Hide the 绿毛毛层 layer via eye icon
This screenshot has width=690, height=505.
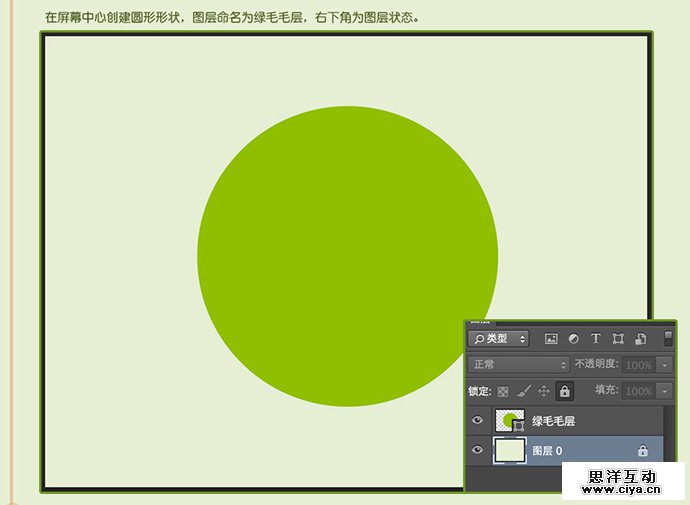click(477, 421)
